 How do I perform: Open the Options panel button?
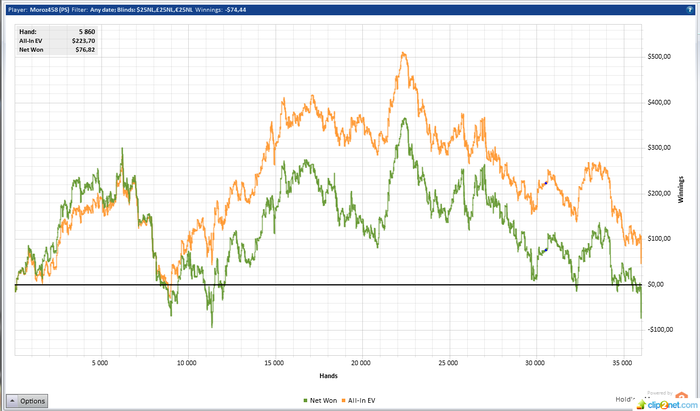click(27, 401)
